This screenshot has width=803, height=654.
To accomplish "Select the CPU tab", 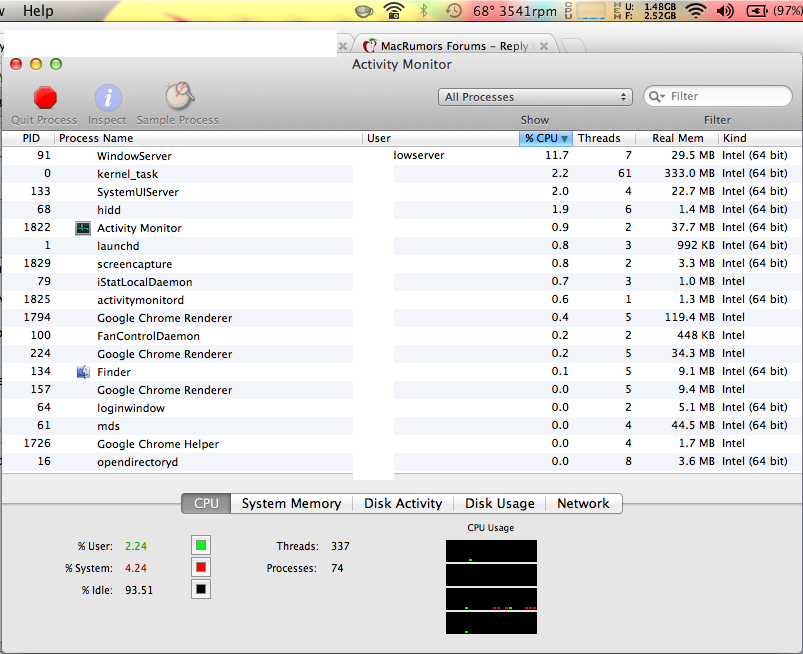I will coord(206,503).
